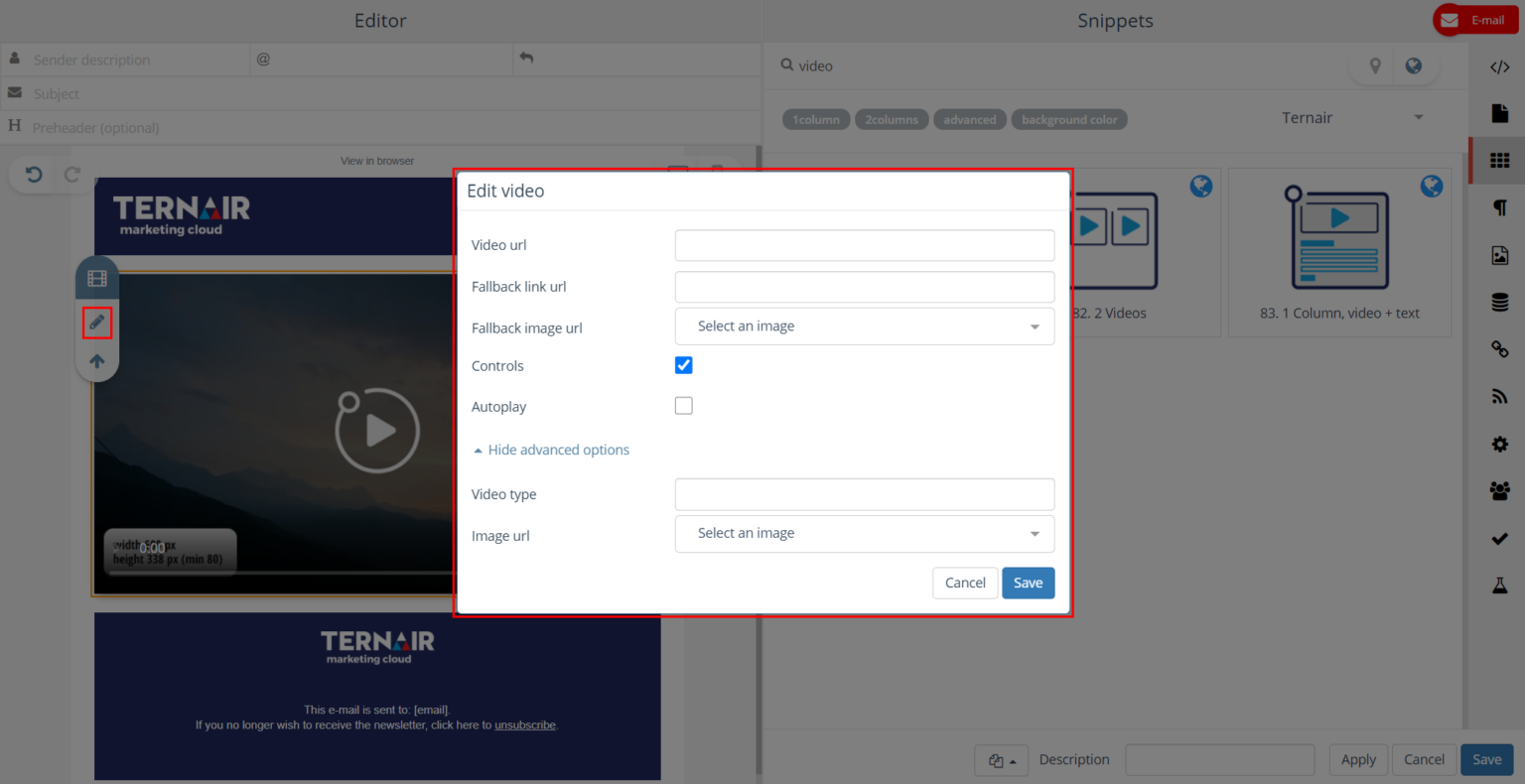Image resolution: width=1525 pixels, height=784 pixels.
Task: Filter snippets by 2columns tag
Action: (892, 120)
